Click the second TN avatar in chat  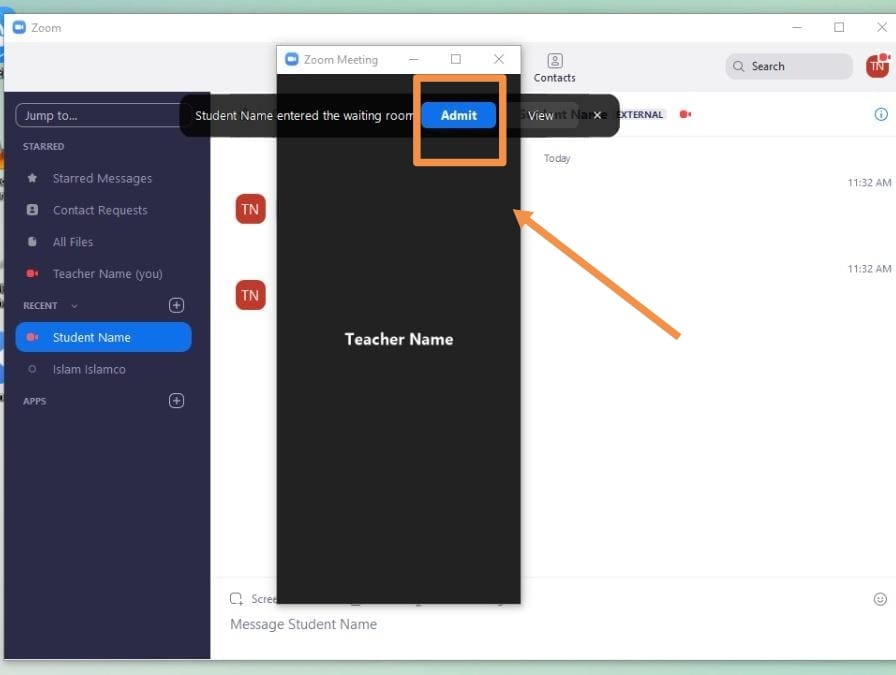250,295
